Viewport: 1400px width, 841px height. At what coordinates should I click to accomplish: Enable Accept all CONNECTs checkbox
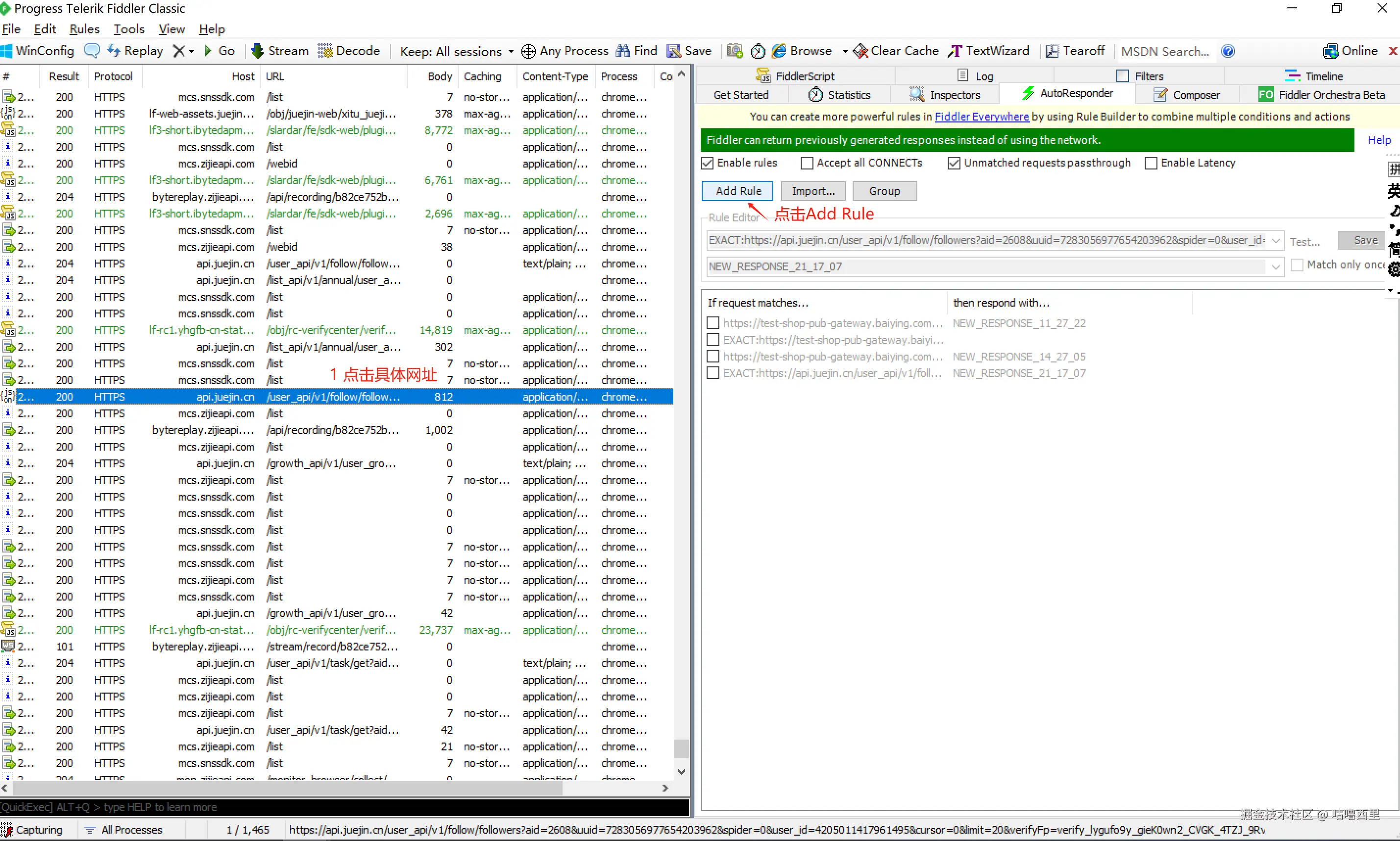(x=807, y=163)
